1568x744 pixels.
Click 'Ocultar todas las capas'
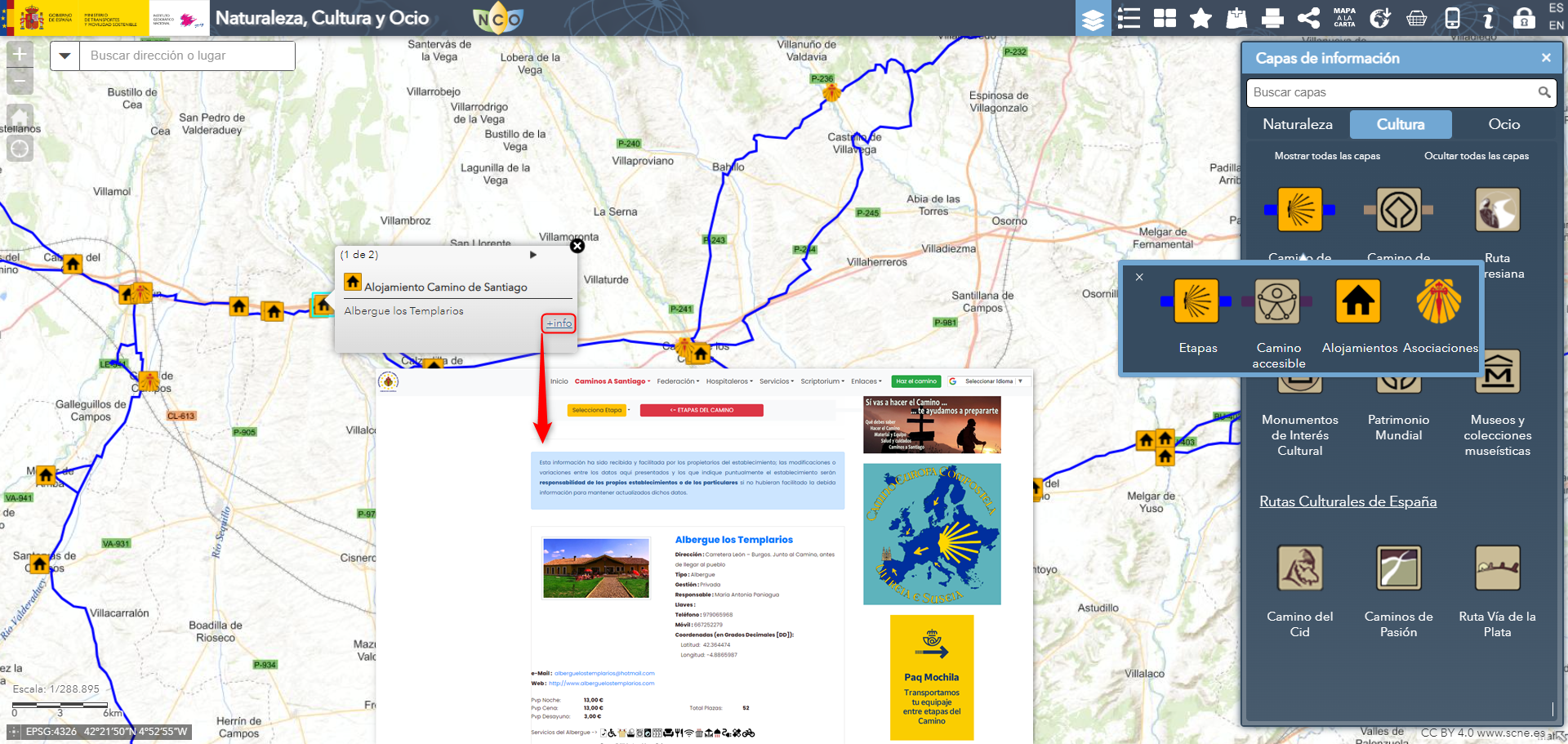tap(1477, 156)
